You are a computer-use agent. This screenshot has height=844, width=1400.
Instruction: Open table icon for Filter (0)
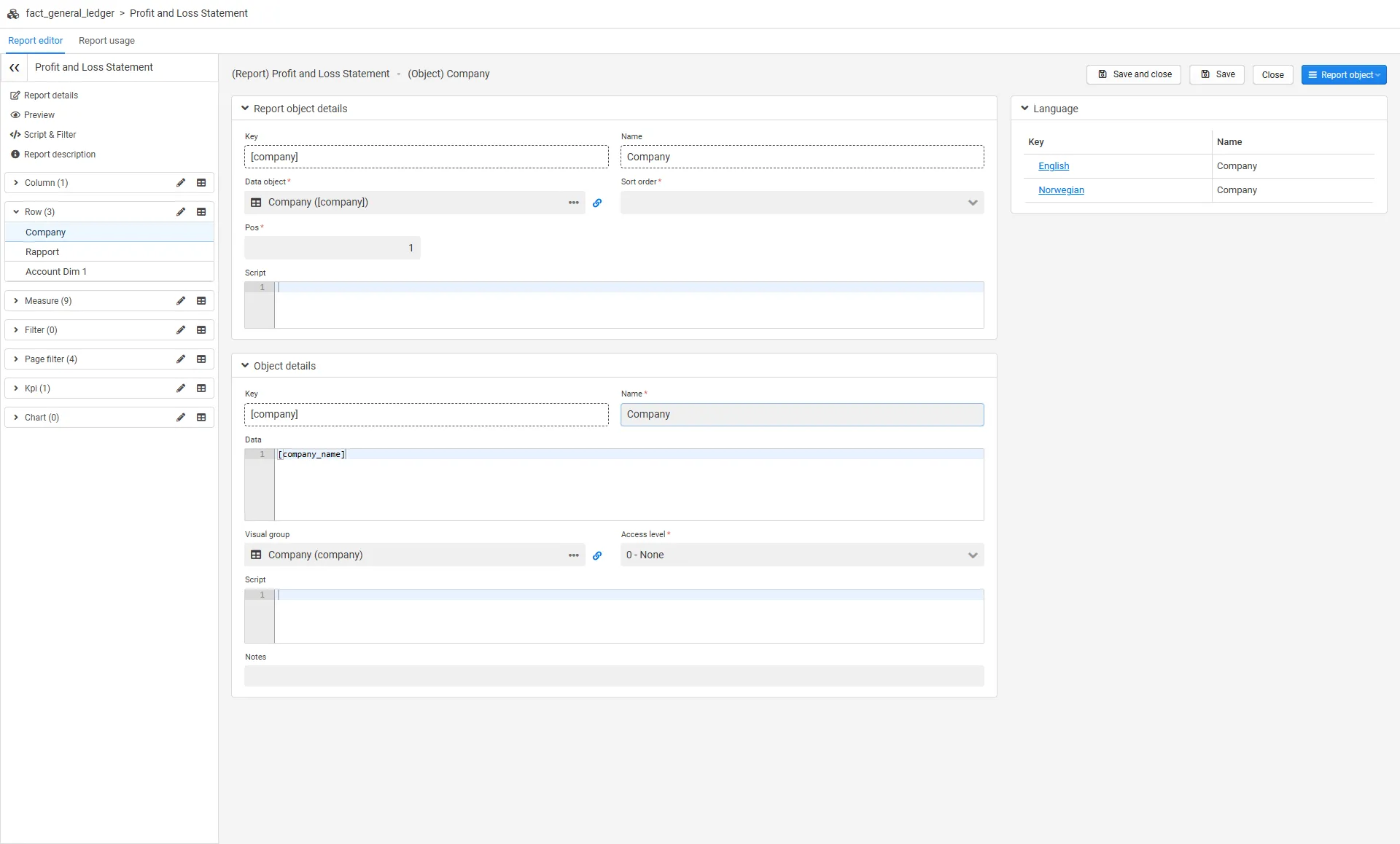(x=201, y=330)
